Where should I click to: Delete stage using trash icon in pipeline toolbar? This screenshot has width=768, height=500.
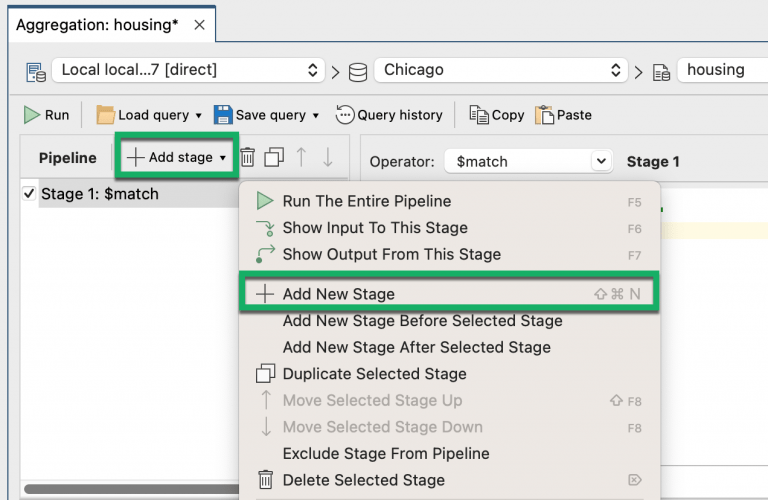coord(247,157)
